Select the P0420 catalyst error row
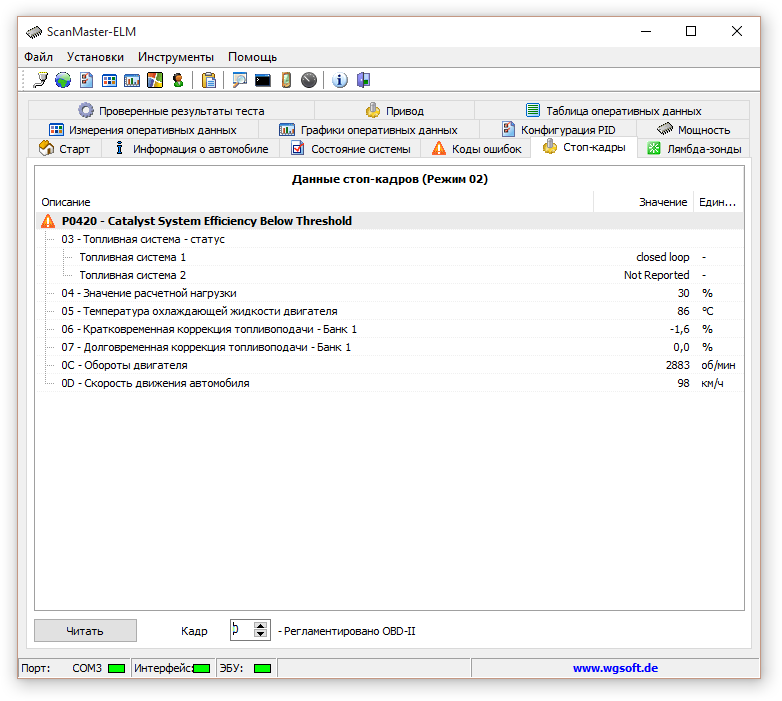 tap(206, 221)
